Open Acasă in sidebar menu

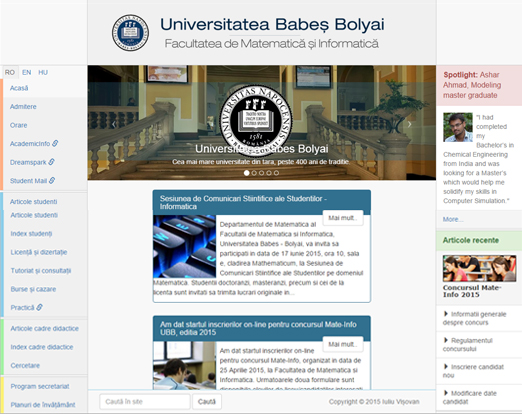pyautogui.click(x=19, y=88)
